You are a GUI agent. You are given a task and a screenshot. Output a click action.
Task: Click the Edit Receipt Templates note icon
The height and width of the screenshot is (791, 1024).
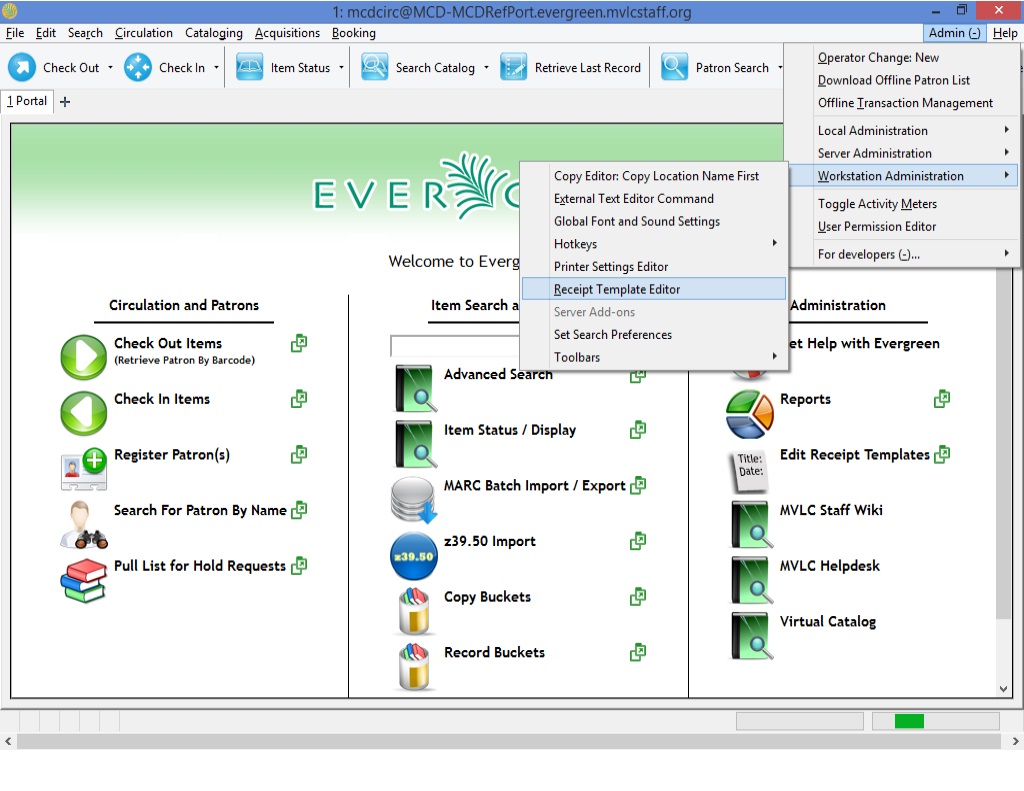pos(748,470)
